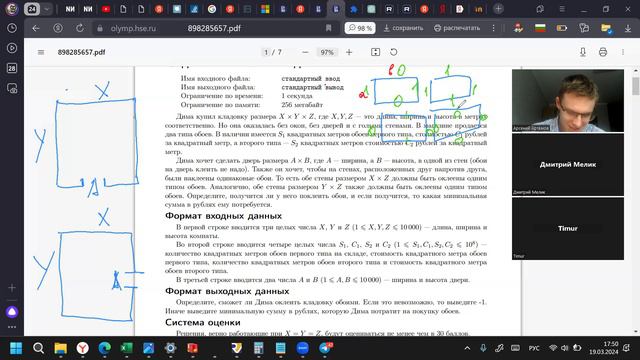Image resolution: width=640 pixels, height=360 pixels.
Task: Open the Alice assistant purple icon
Action: click(x=12, y=312)
